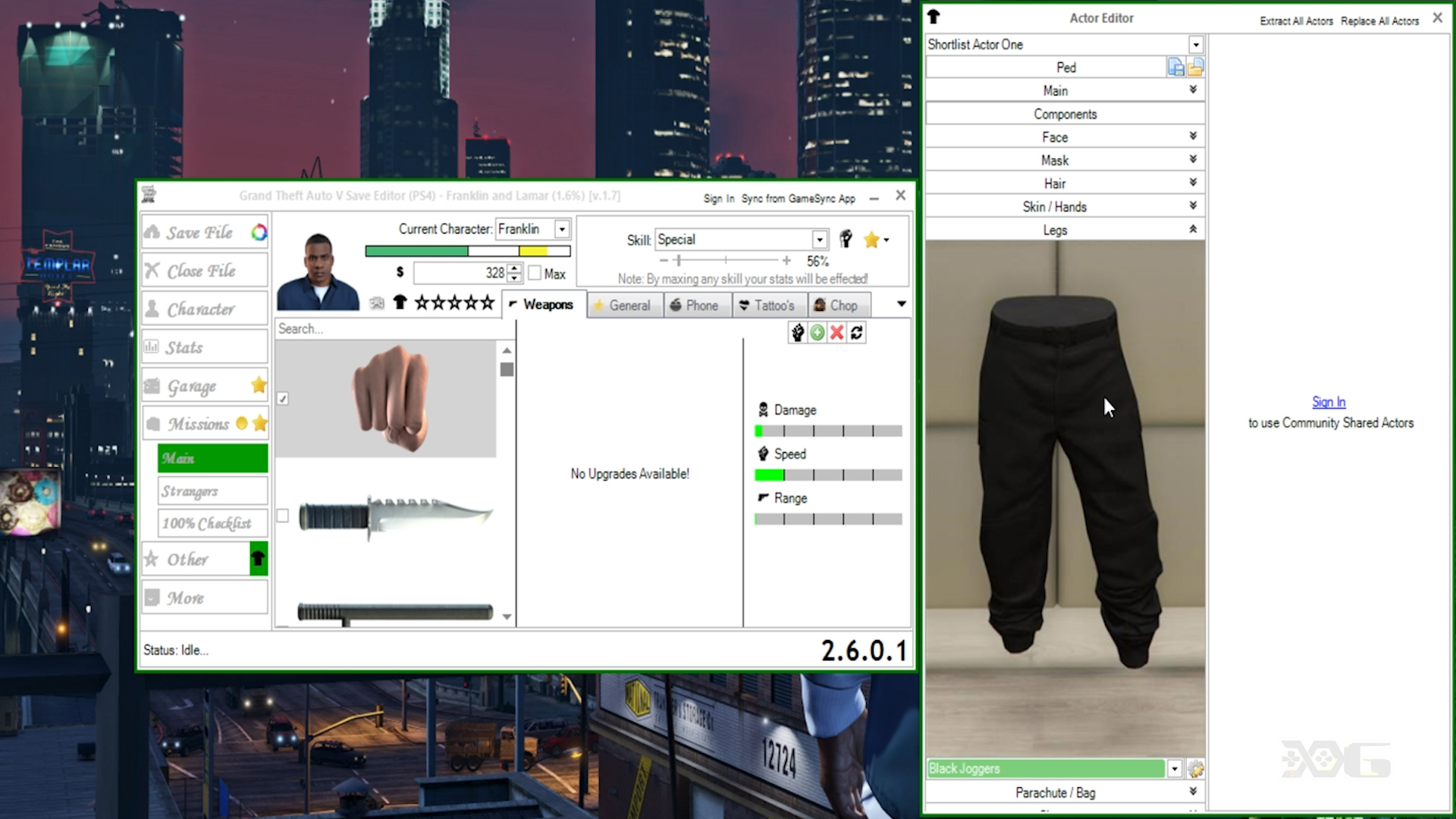Image resolution: width=1456 pixels, height=819 pixels.
Task: Click the reset weapon stats icon
Action: point(857,333)
